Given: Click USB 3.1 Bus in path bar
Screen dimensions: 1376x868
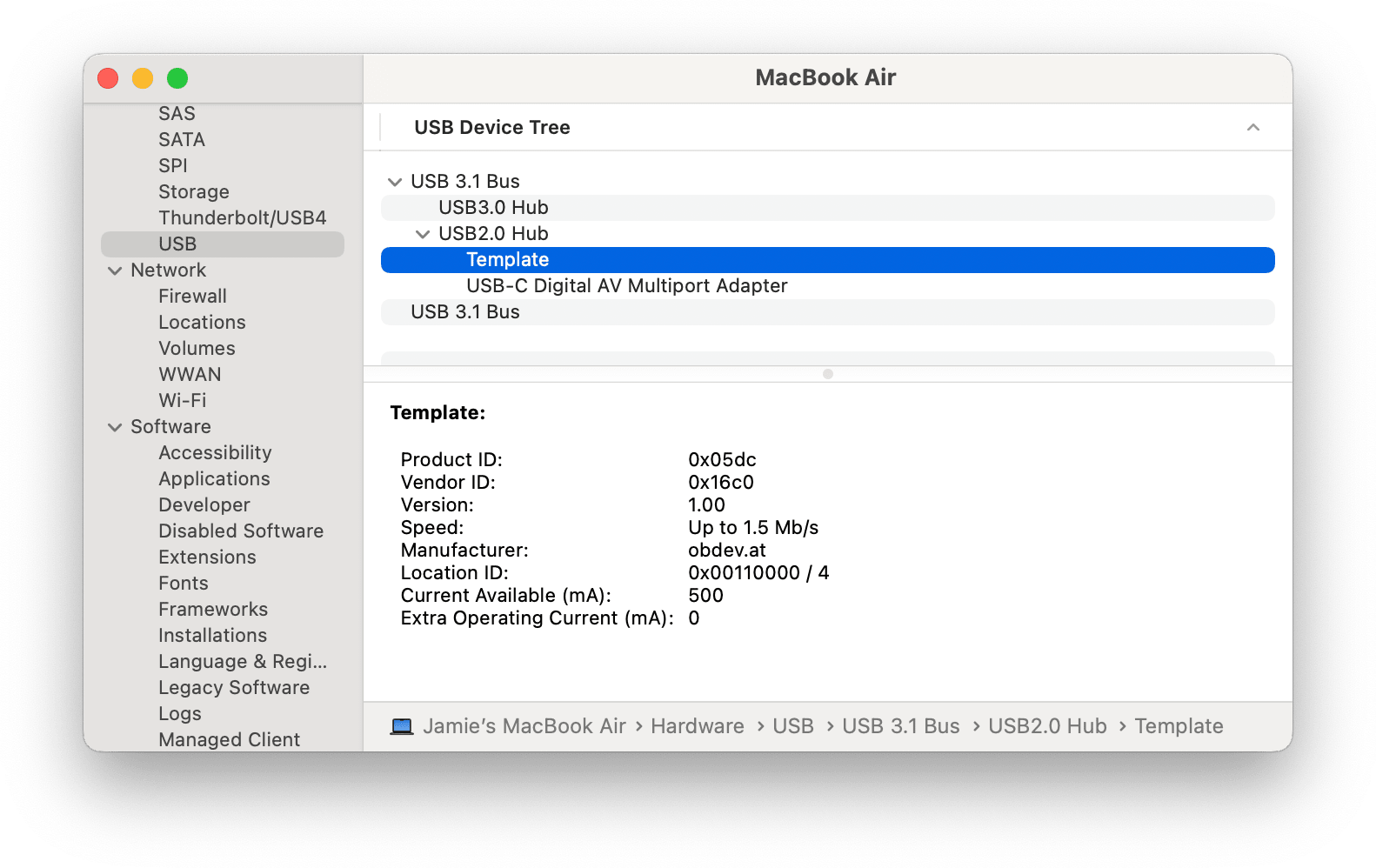Looking at the screenshot, I should coord(901,726).
